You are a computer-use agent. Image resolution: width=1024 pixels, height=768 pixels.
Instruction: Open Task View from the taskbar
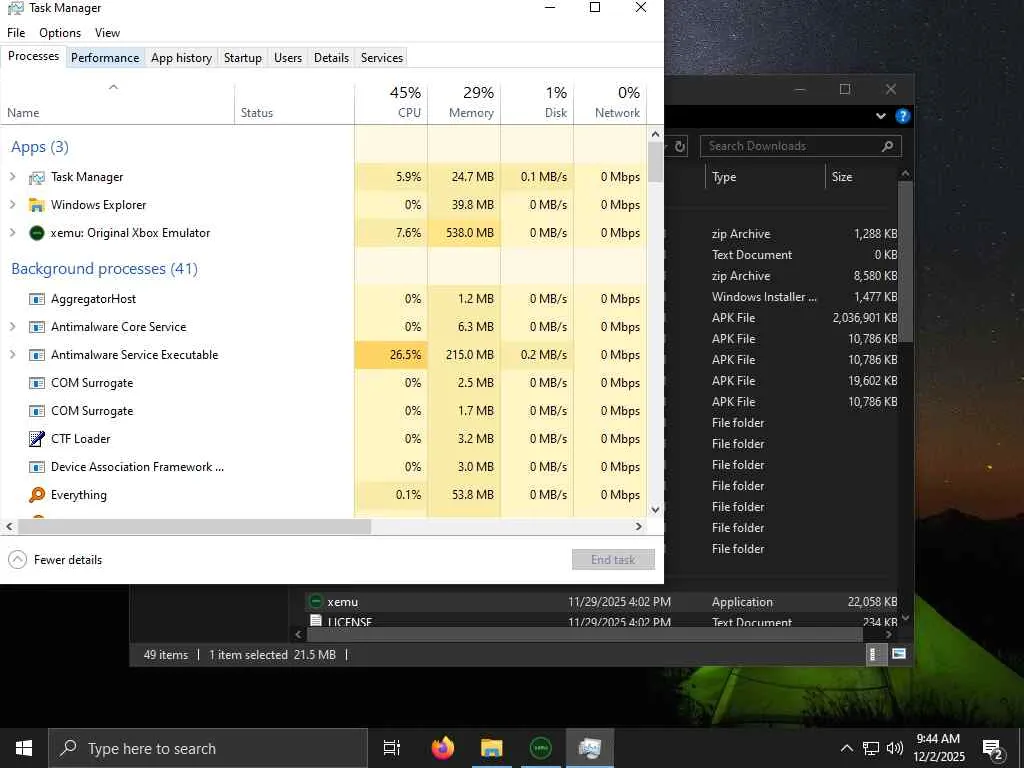coord(392,748)
